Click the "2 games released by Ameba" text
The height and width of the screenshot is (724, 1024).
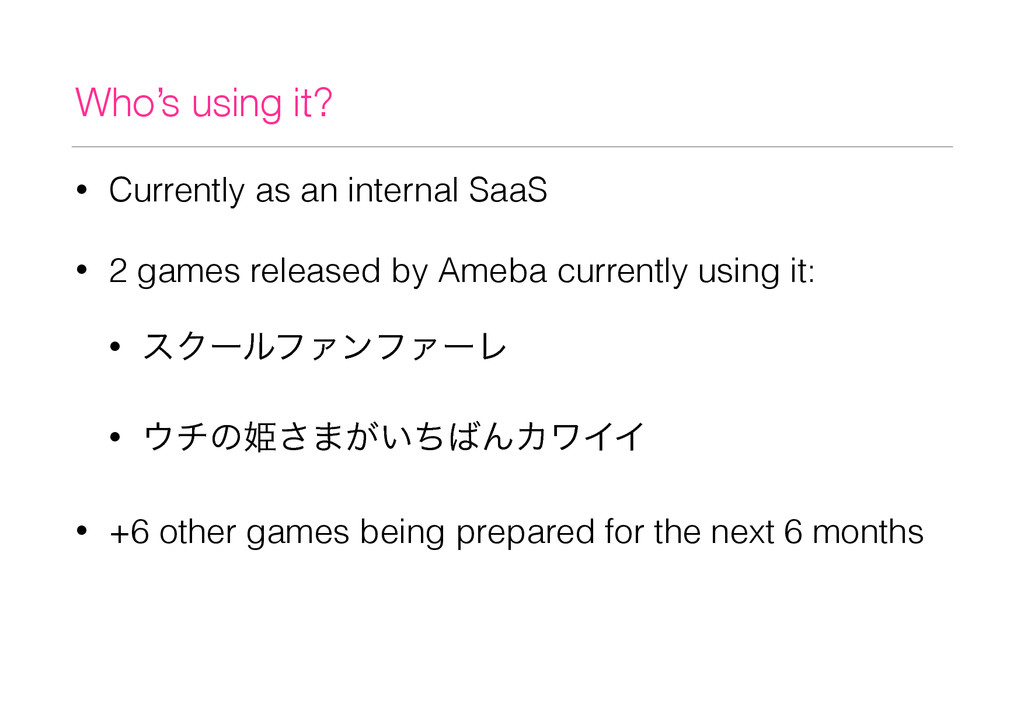click(328, 271)
